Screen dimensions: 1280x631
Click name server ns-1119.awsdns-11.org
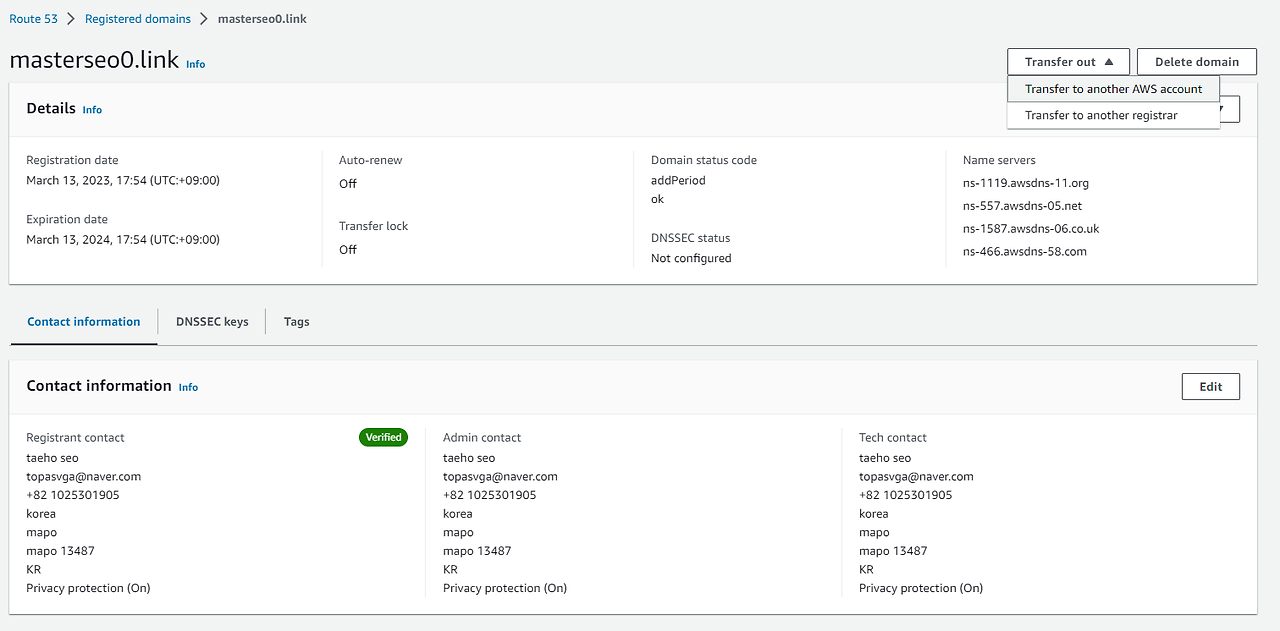click(1025, 183)
